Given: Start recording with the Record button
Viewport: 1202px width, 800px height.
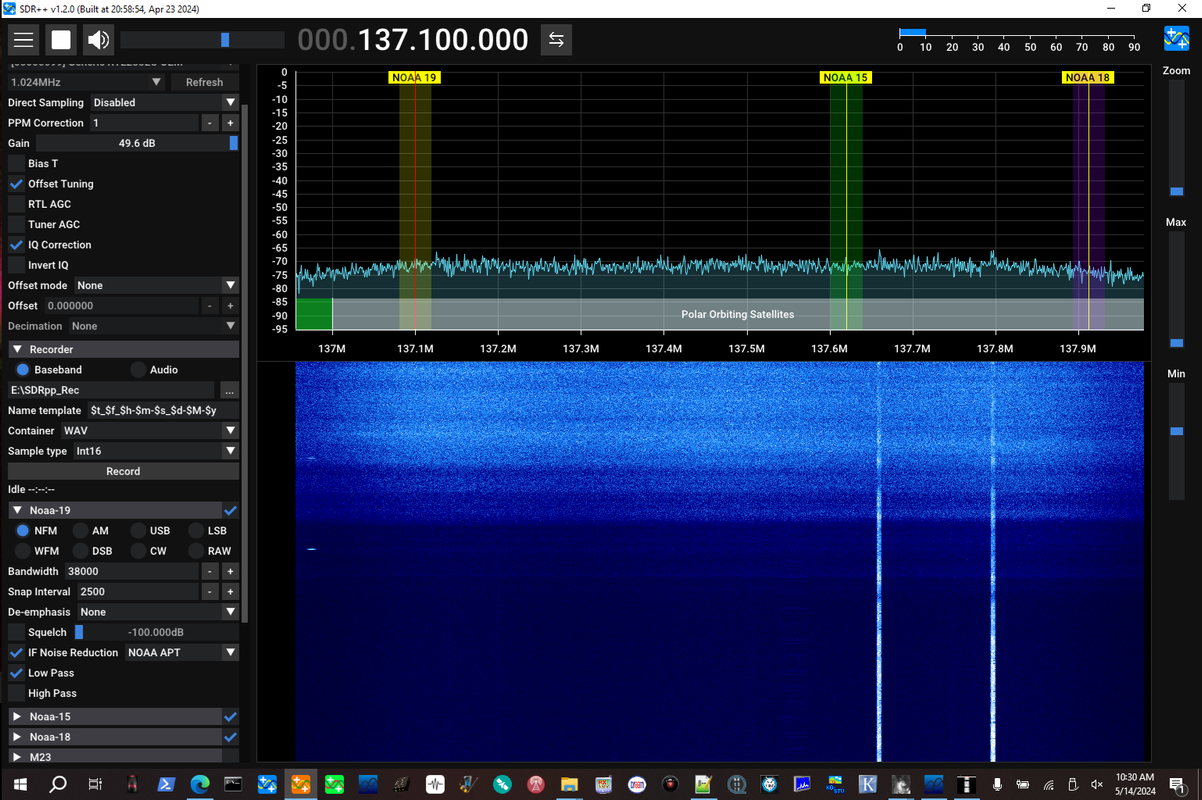Looking at the screenshot, I should click(x=123, y=471).
